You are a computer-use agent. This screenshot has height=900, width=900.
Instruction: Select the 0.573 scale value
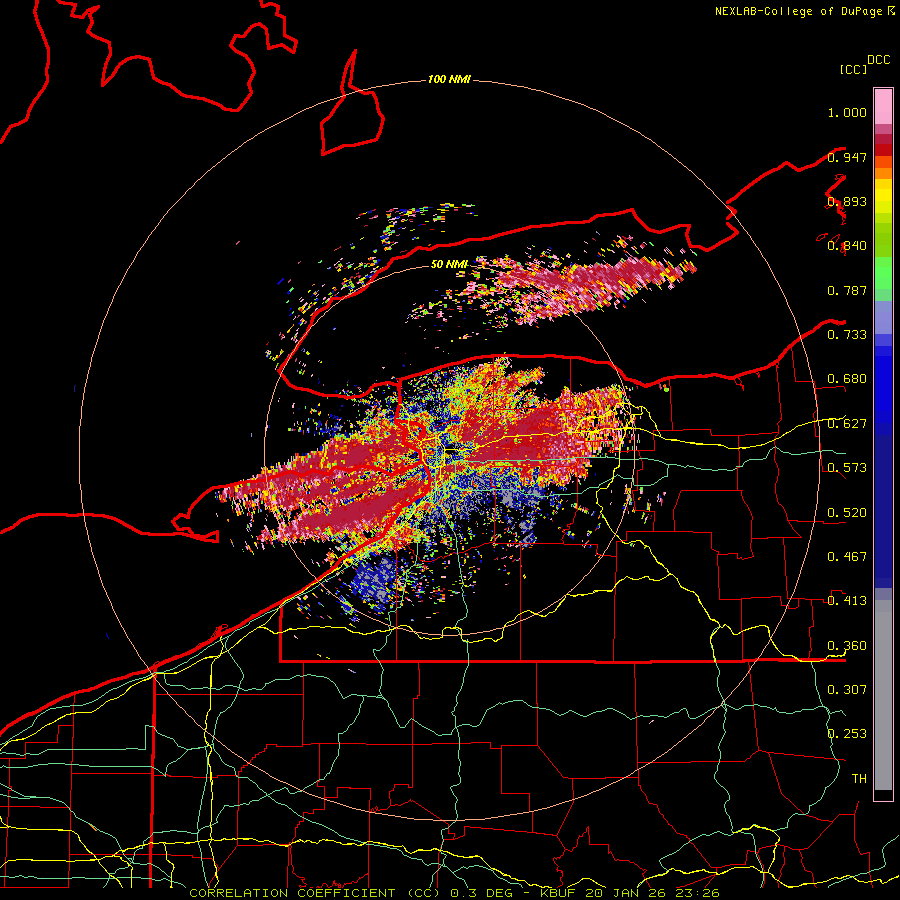pos(847,468)
